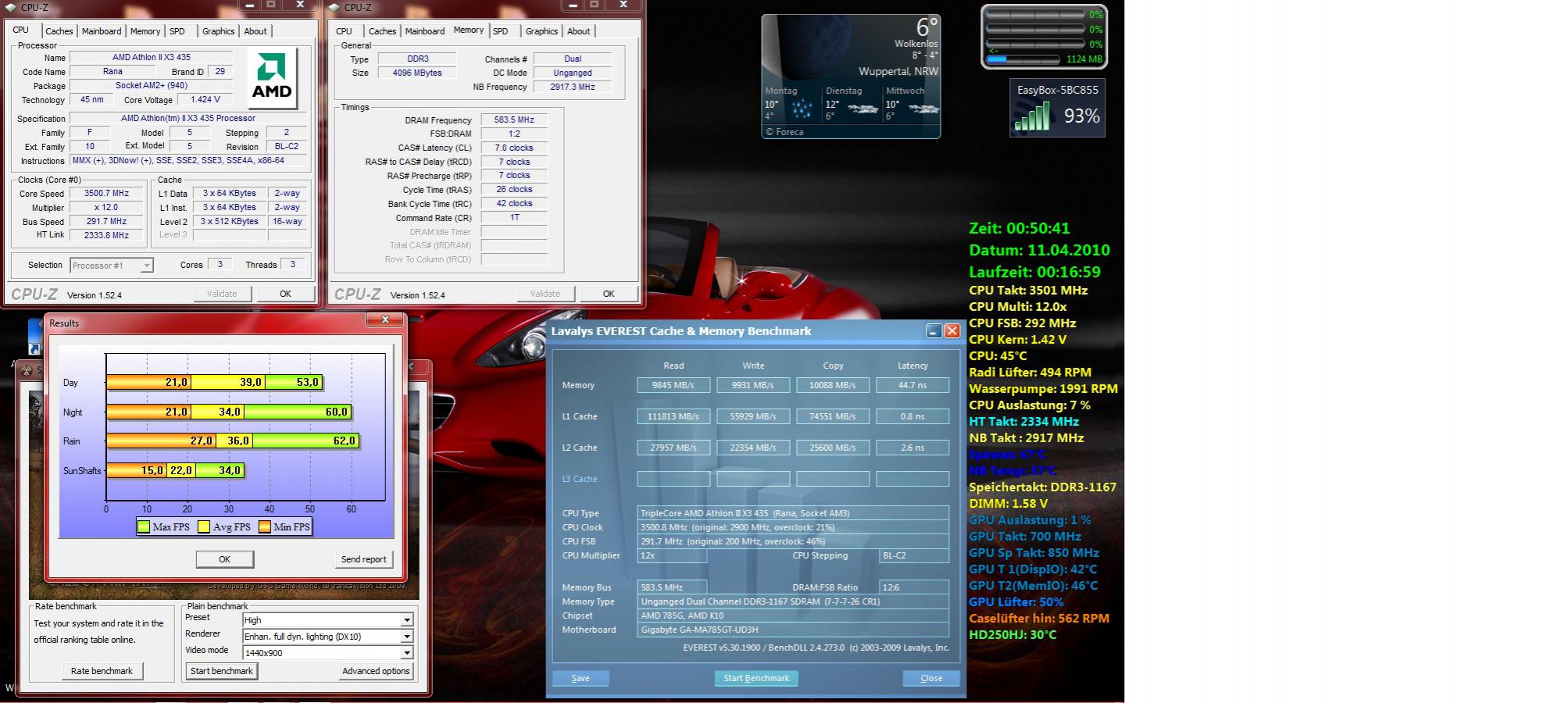Viewport: 1568px width, 703px height.
Task: Click the Core Speed value 3500.7 MHz
Action: pos(108,194)
